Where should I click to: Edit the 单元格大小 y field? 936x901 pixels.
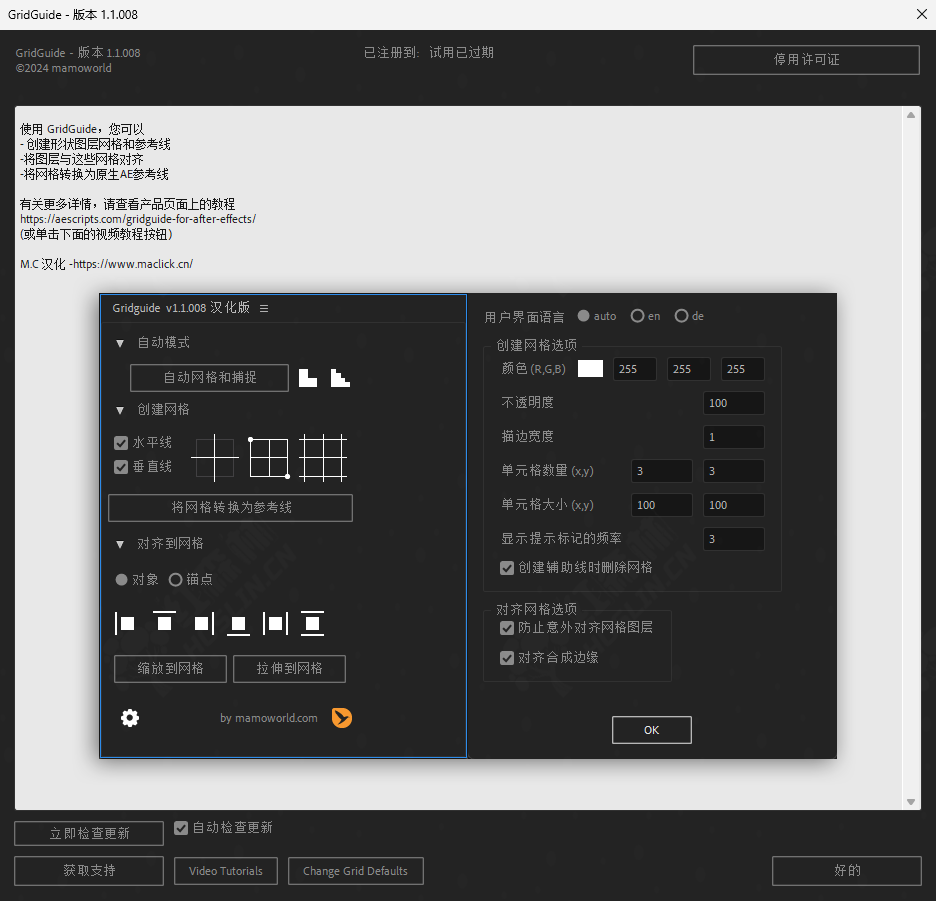click(x=734, y=505)
